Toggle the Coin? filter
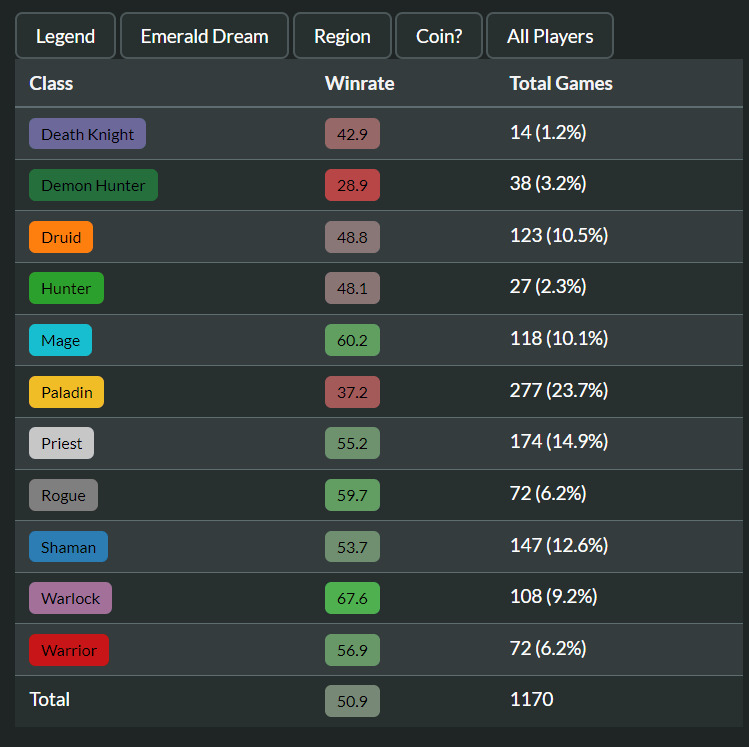 click(439, 36)
